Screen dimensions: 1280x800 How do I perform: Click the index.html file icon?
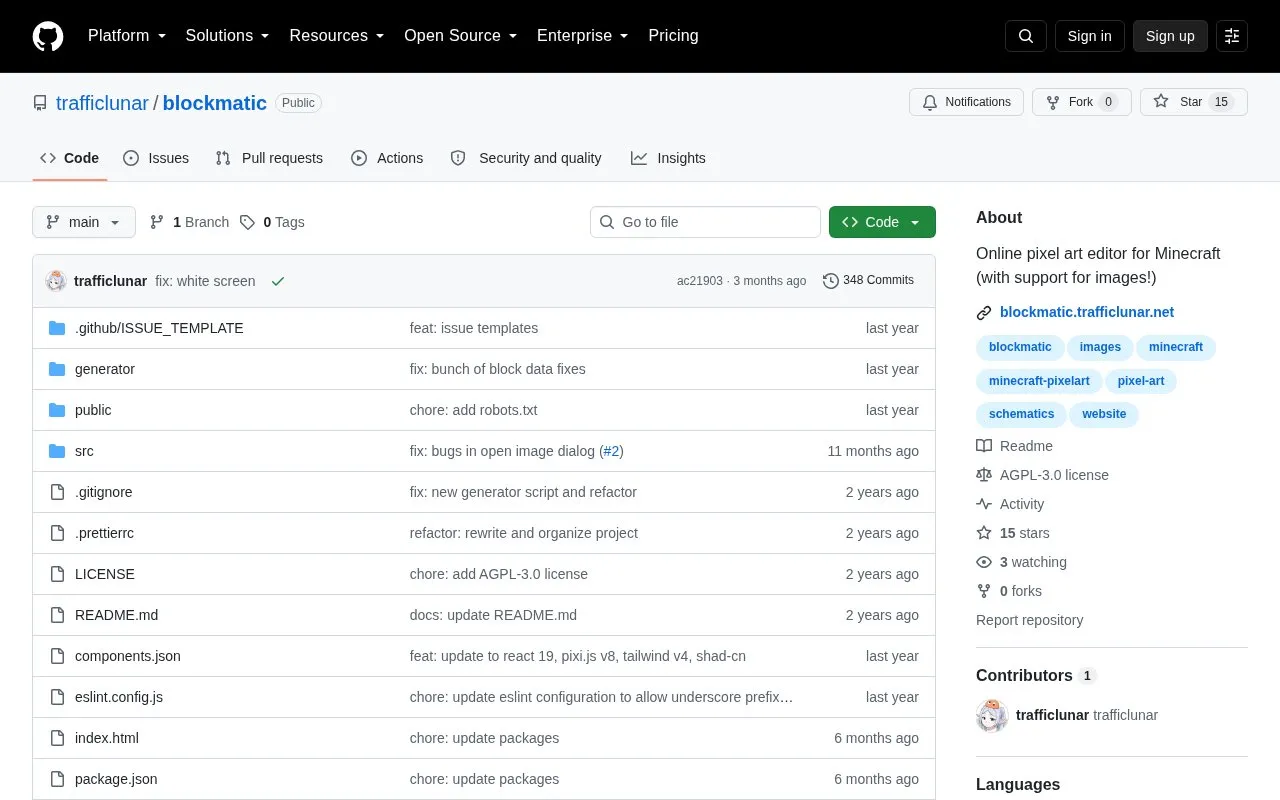click(x=57, y=738)
